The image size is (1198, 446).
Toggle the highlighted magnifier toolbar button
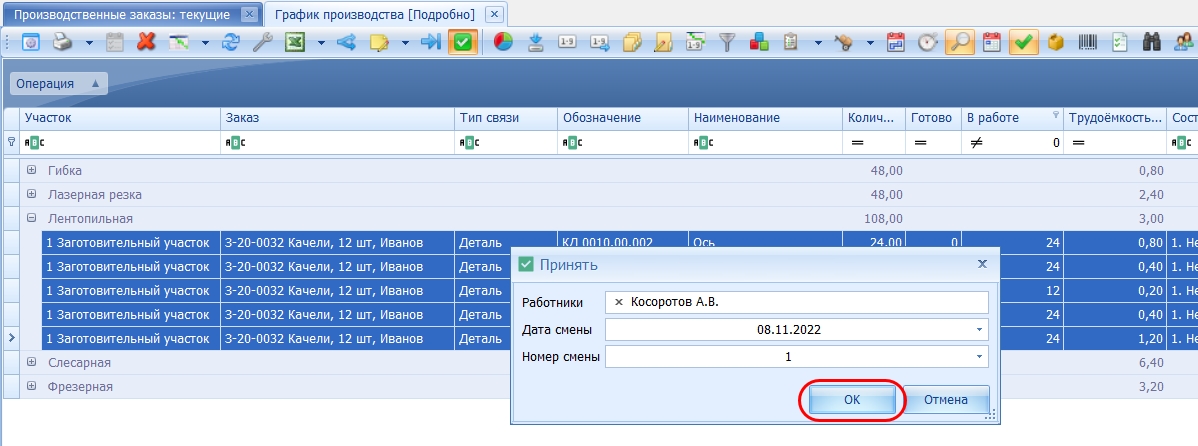960,42
